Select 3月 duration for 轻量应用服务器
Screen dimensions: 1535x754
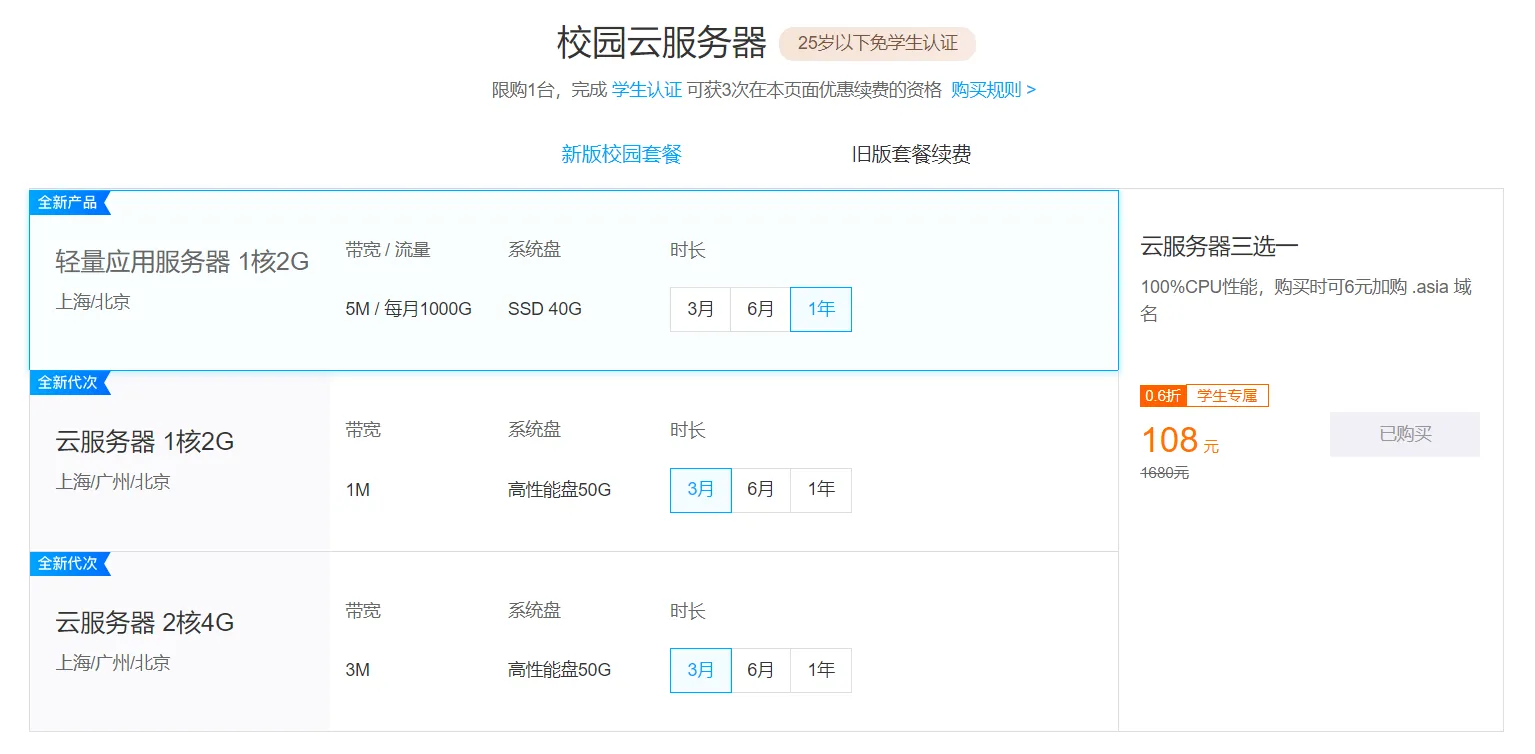[x=700, y=309]
